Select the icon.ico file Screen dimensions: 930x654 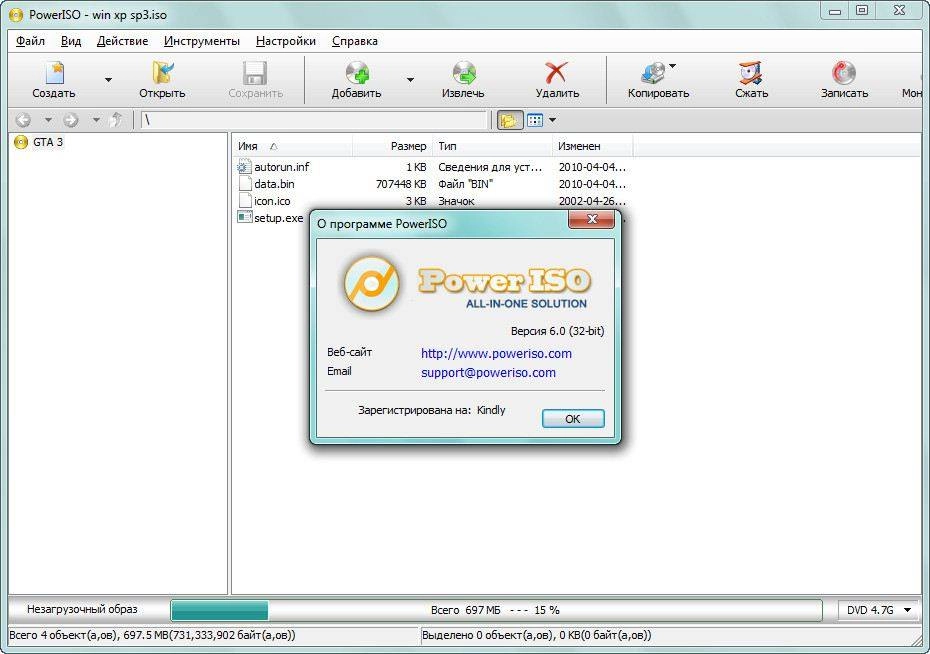(x=272, y=202)
